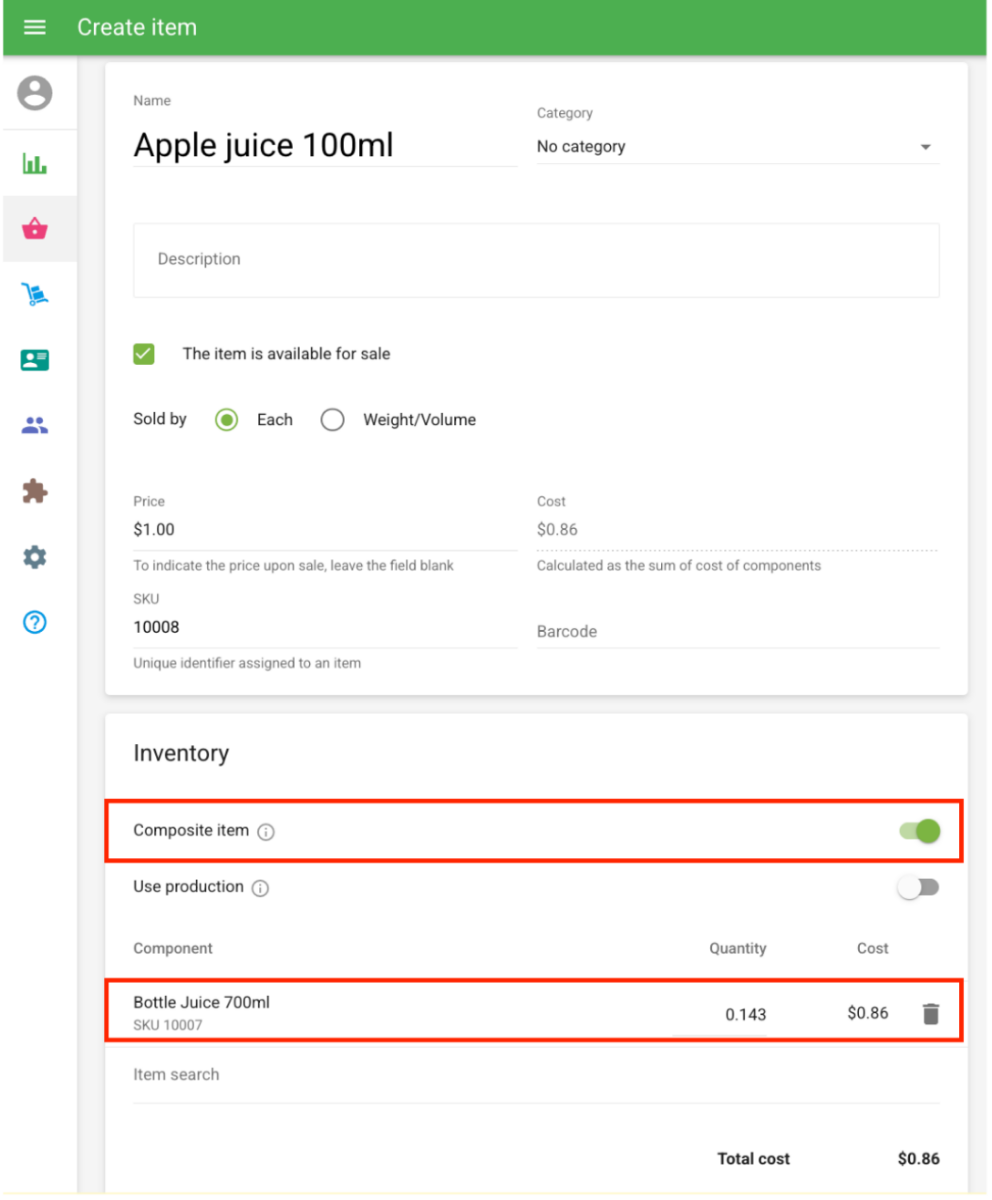Viewport: 992px width, 1200px height.
Task: Open the hamburger menu icon
Action: (35, 27)
